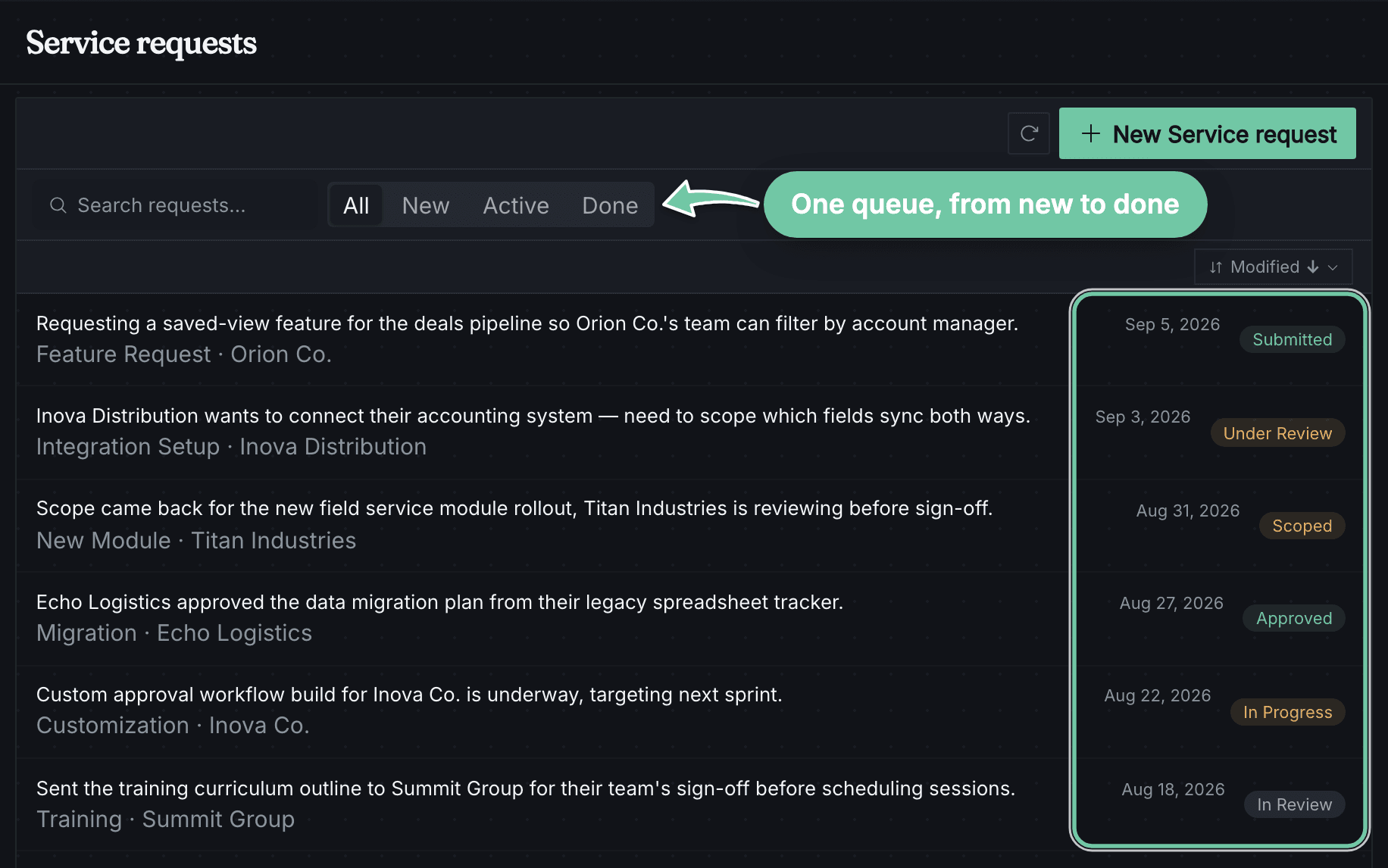Click the Submitted status badge
The image size is (1388, 868).
(1292, 339)
